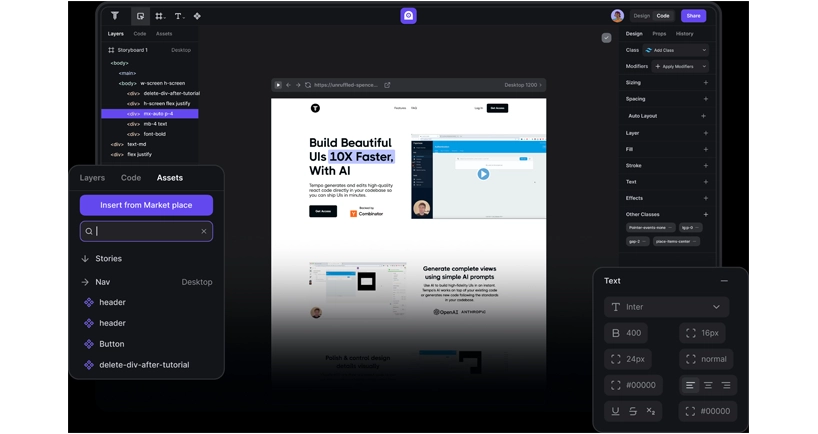Select the cursor selection tool in top toolbar

140,16
